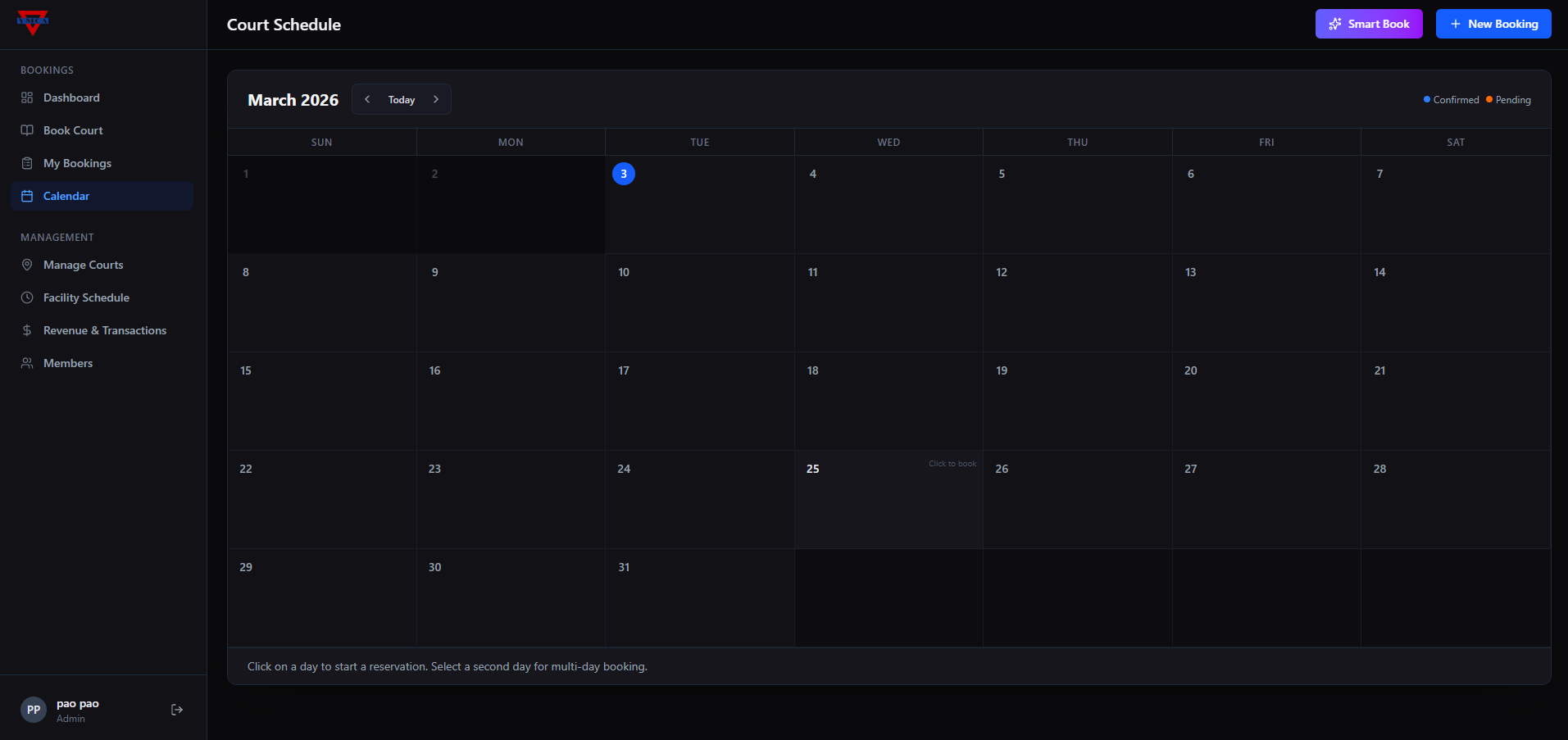
Task: Click the SAT column header
Action: (1456, 143)
